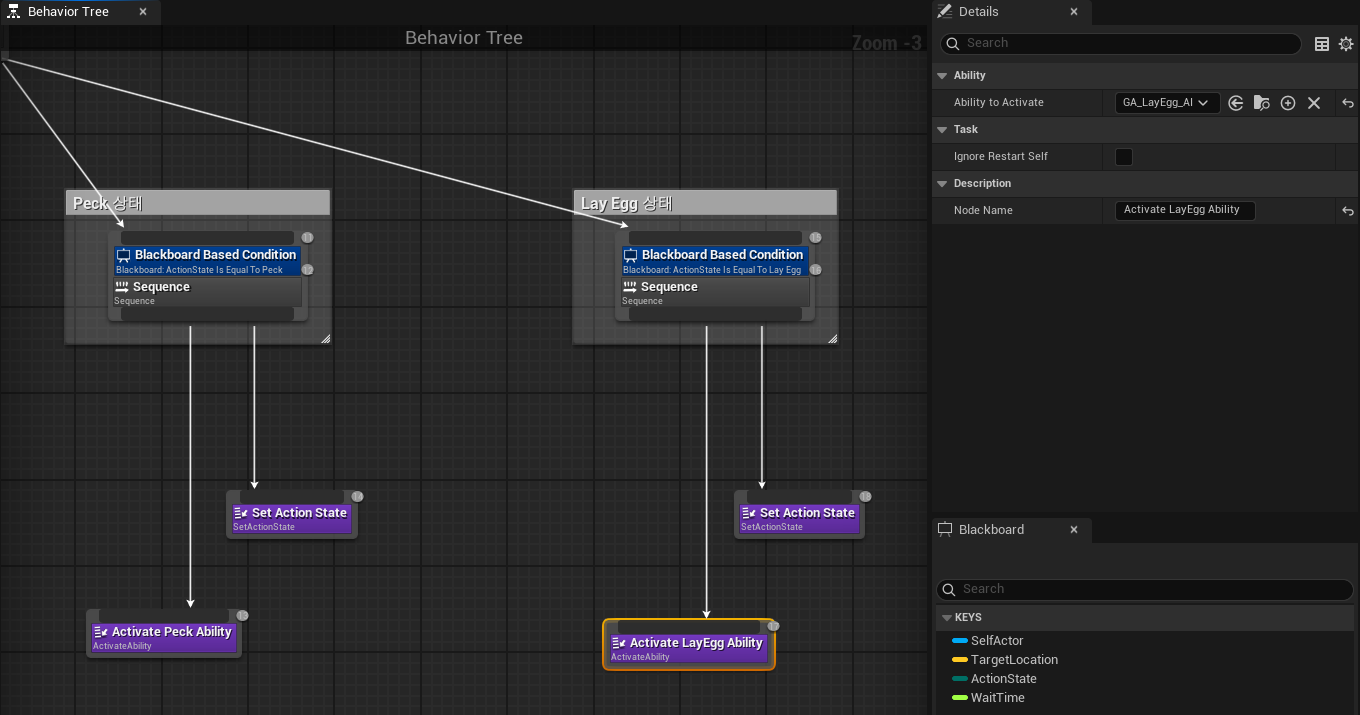Select the Details panel tab
This screenshot has height=715, width=1360.
(978, 12)
